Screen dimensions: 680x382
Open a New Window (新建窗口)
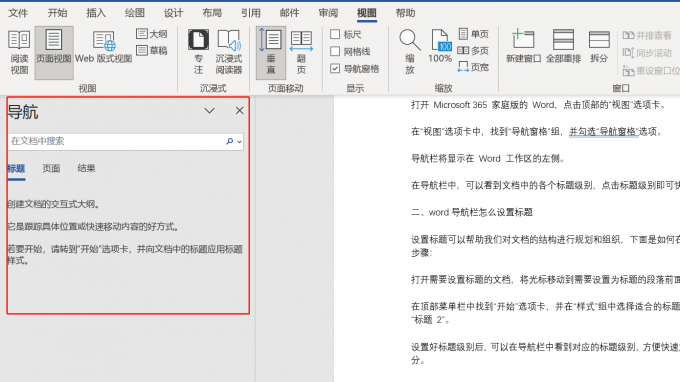[x=523, y=46]
